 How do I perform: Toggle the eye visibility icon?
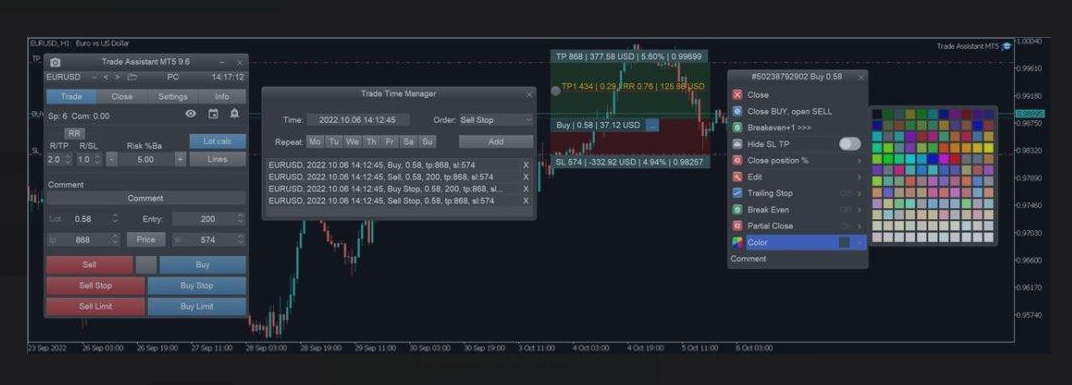(191, 114)
